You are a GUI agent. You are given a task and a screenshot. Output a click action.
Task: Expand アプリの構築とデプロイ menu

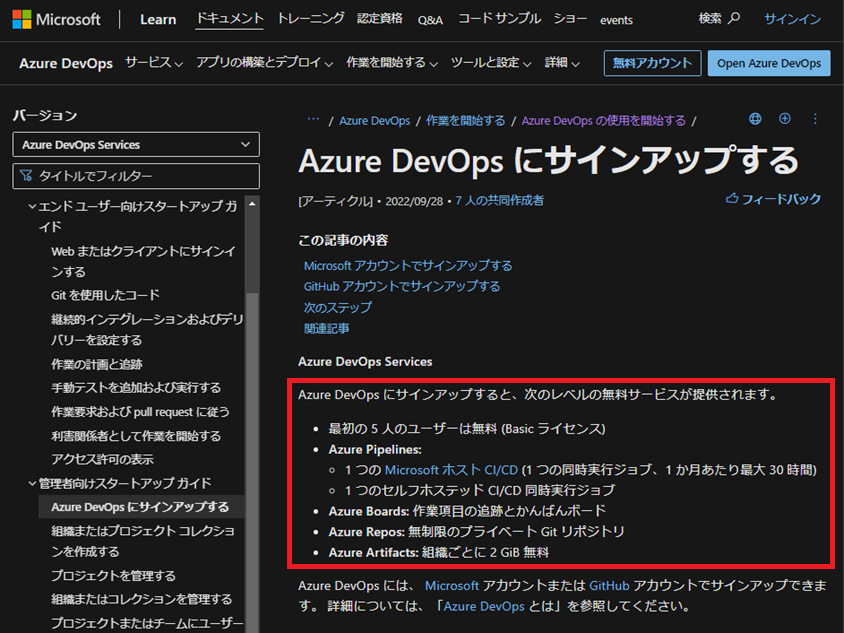264,63
